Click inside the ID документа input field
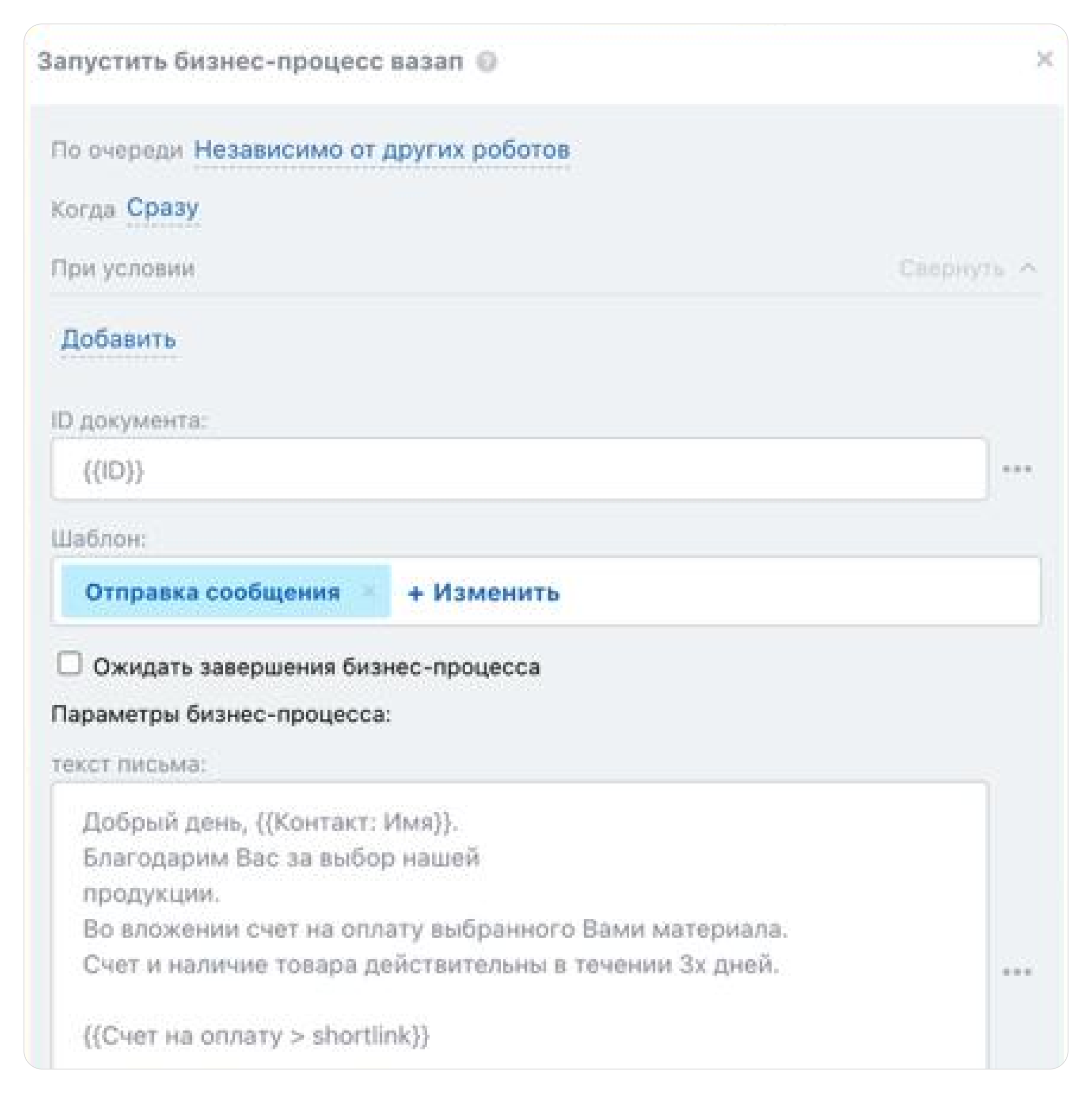This screenshot has height=1093, width=1092. click(509, 469)
